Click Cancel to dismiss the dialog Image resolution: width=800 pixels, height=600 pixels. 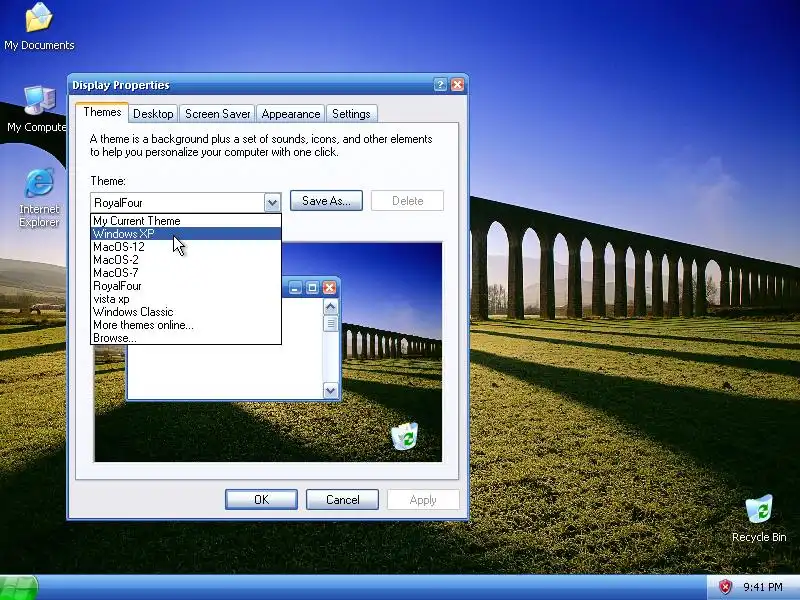click(342, 499)
